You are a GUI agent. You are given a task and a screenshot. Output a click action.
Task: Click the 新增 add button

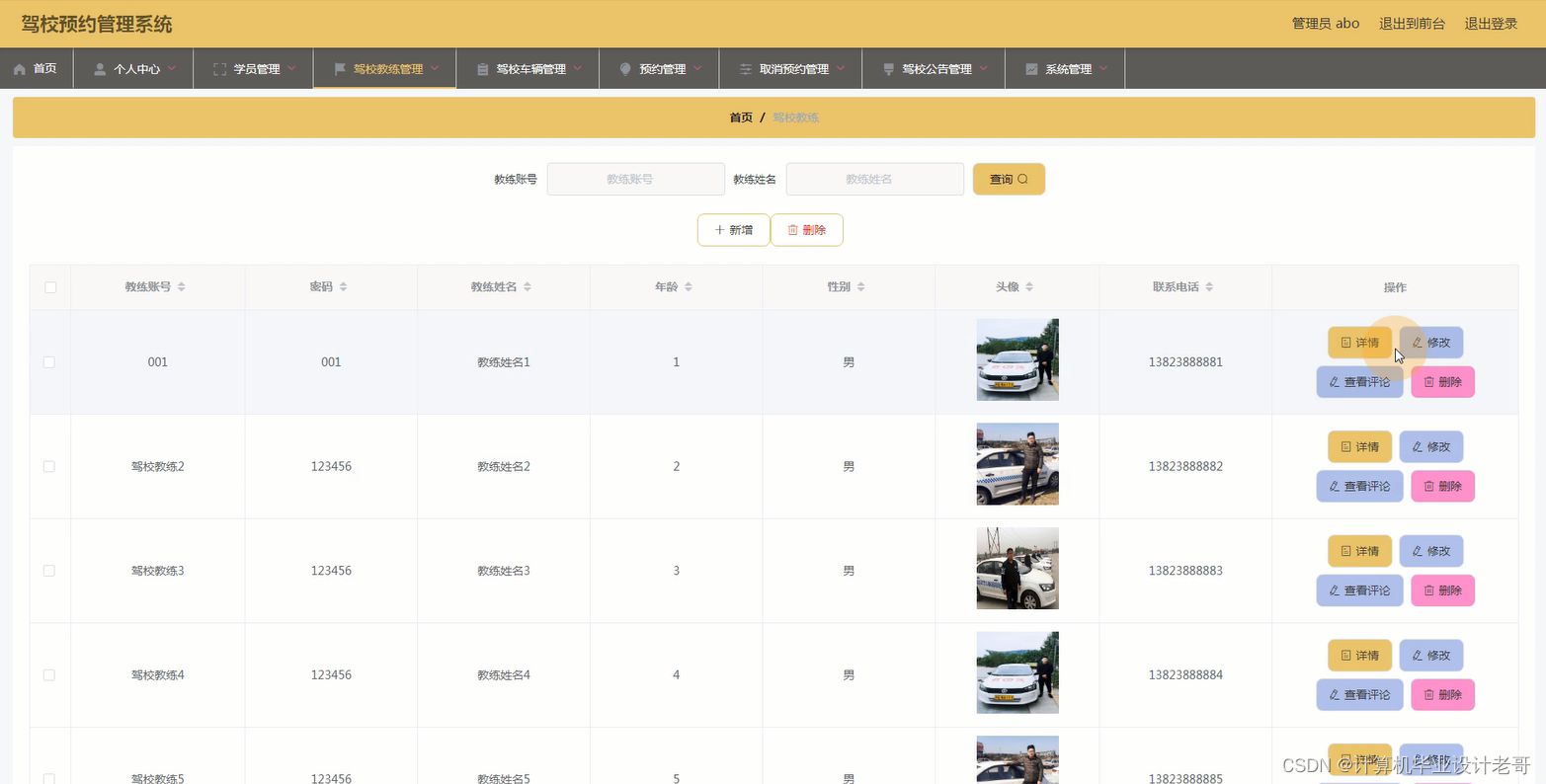pos(734,230)
